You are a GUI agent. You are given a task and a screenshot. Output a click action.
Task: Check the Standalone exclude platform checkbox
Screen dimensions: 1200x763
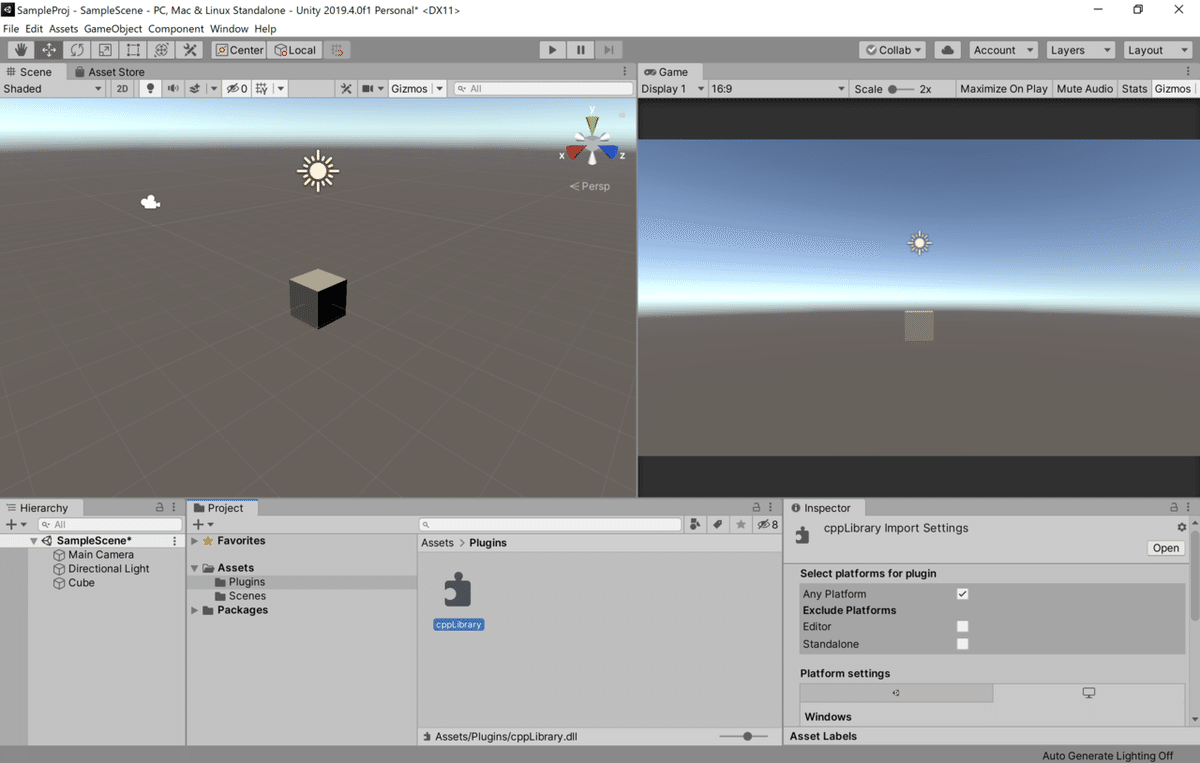click(962, 644)
